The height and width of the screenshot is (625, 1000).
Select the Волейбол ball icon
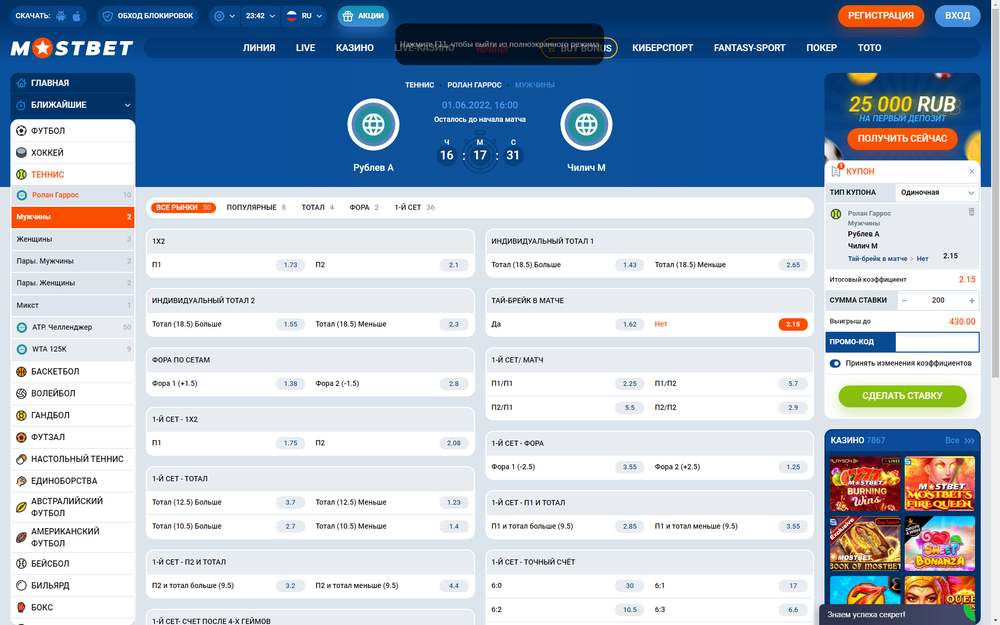[x=21, y=393]
